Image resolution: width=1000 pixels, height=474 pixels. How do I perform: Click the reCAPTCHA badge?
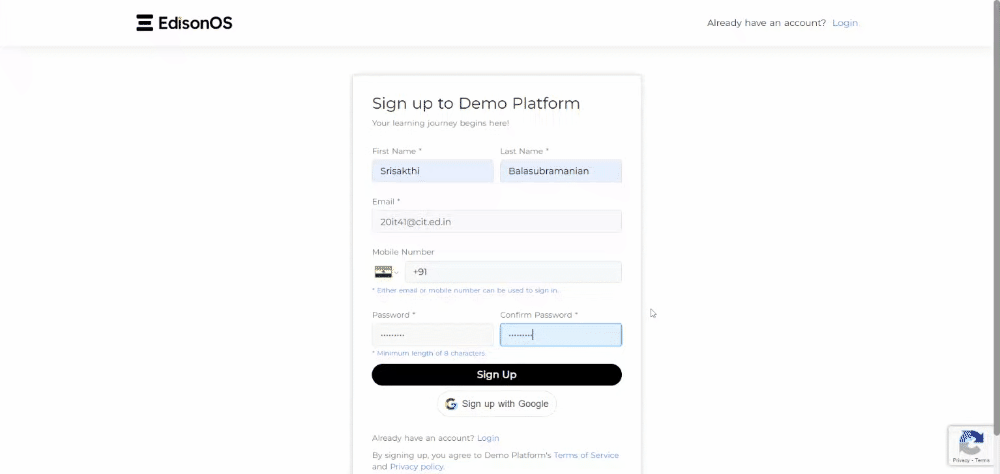tap(971, 446)
